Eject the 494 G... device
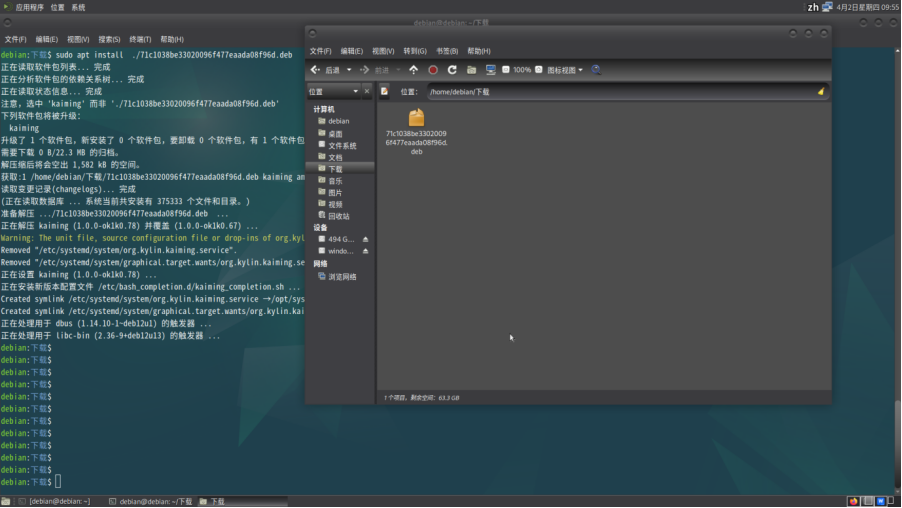Viewport: 902px width, 508px height. 365,240
